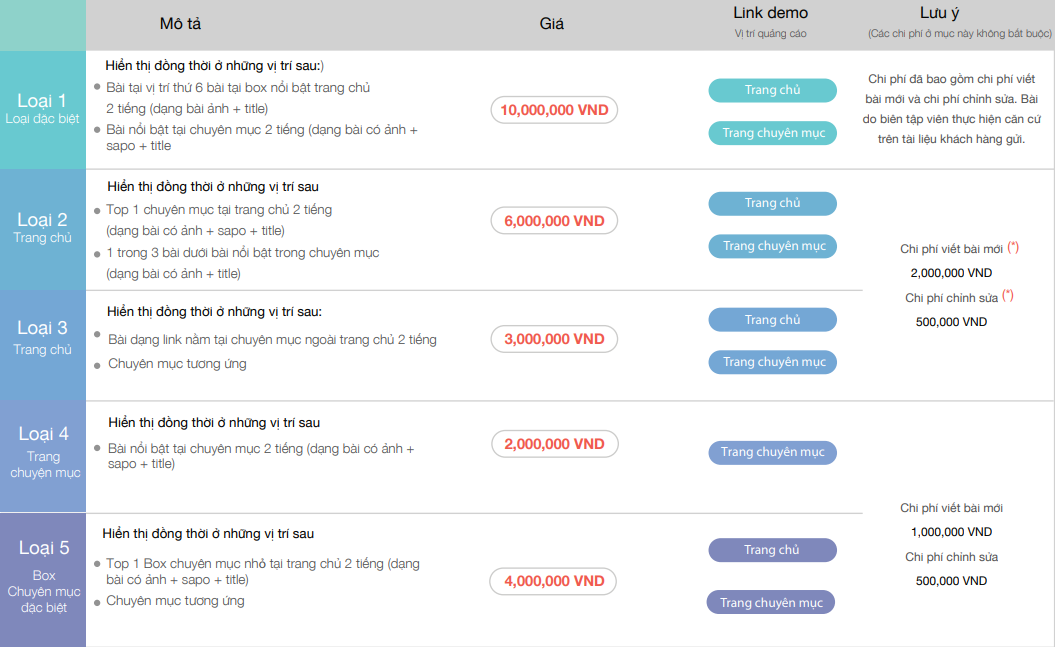Click Trang chủ demo button for Loại 3
The image size is (1055, 647).
772,320
